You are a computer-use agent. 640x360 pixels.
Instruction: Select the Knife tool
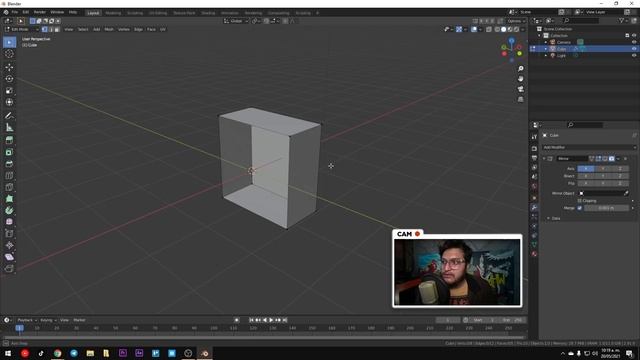(x=9, y=187)
